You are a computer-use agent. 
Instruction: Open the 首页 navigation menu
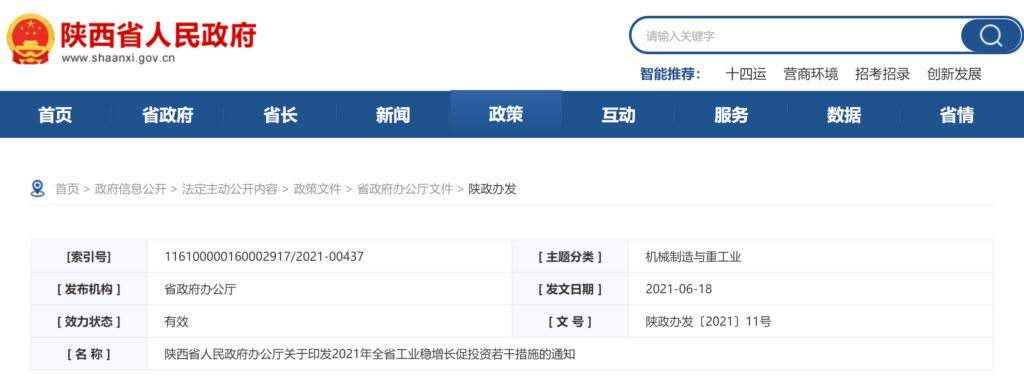(56, 116)
